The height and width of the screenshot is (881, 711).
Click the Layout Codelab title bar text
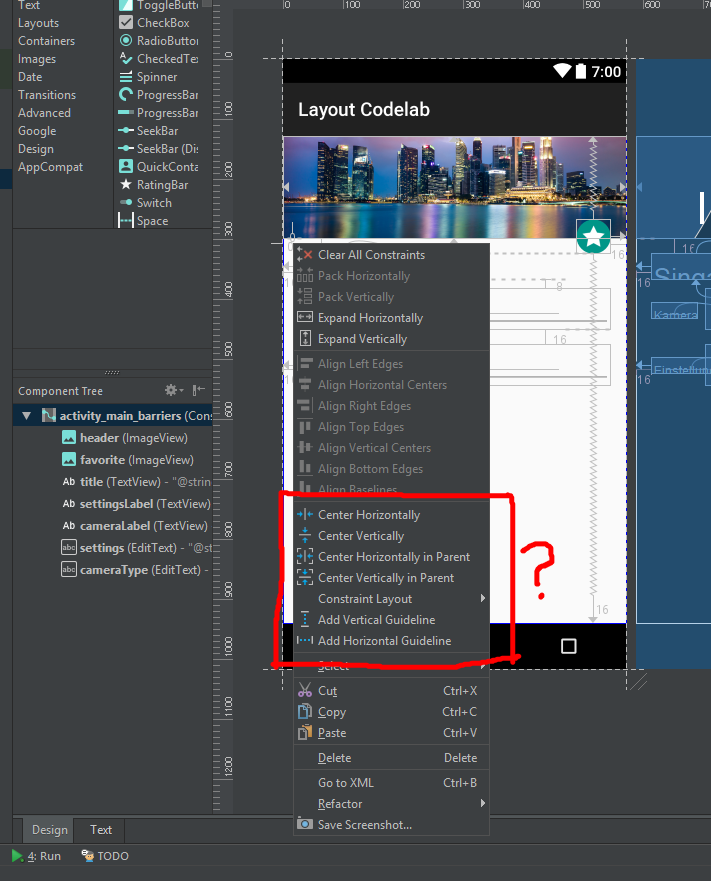364,110
